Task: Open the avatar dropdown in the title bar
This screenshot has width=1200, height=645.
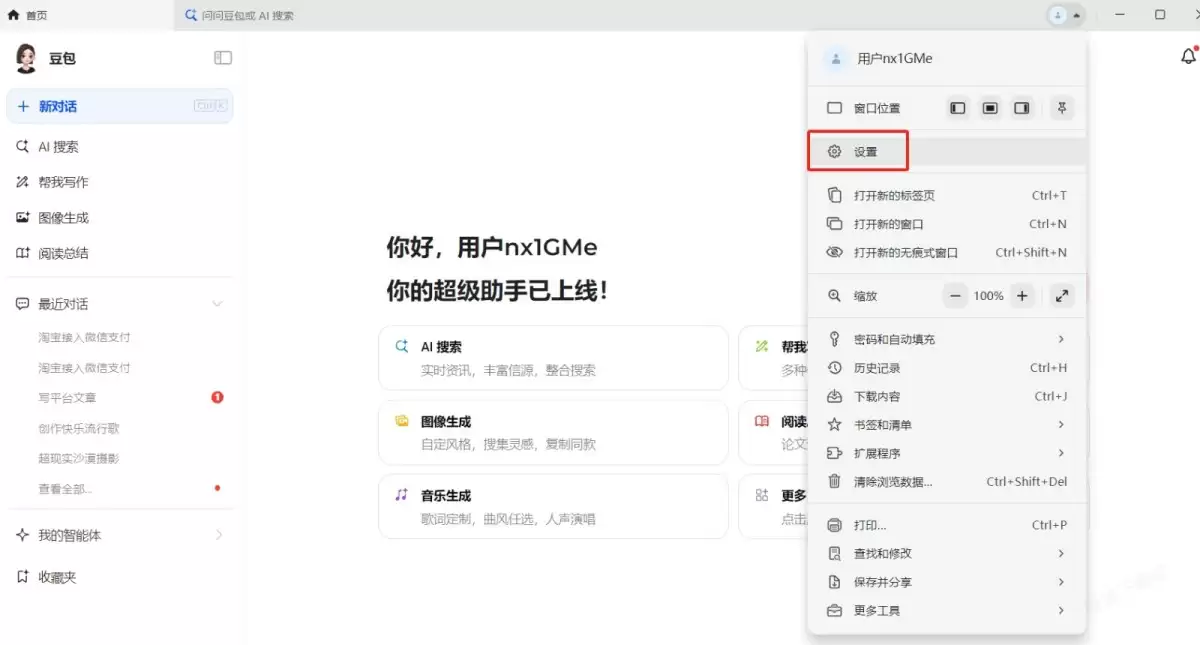Action: point(1065,15)
